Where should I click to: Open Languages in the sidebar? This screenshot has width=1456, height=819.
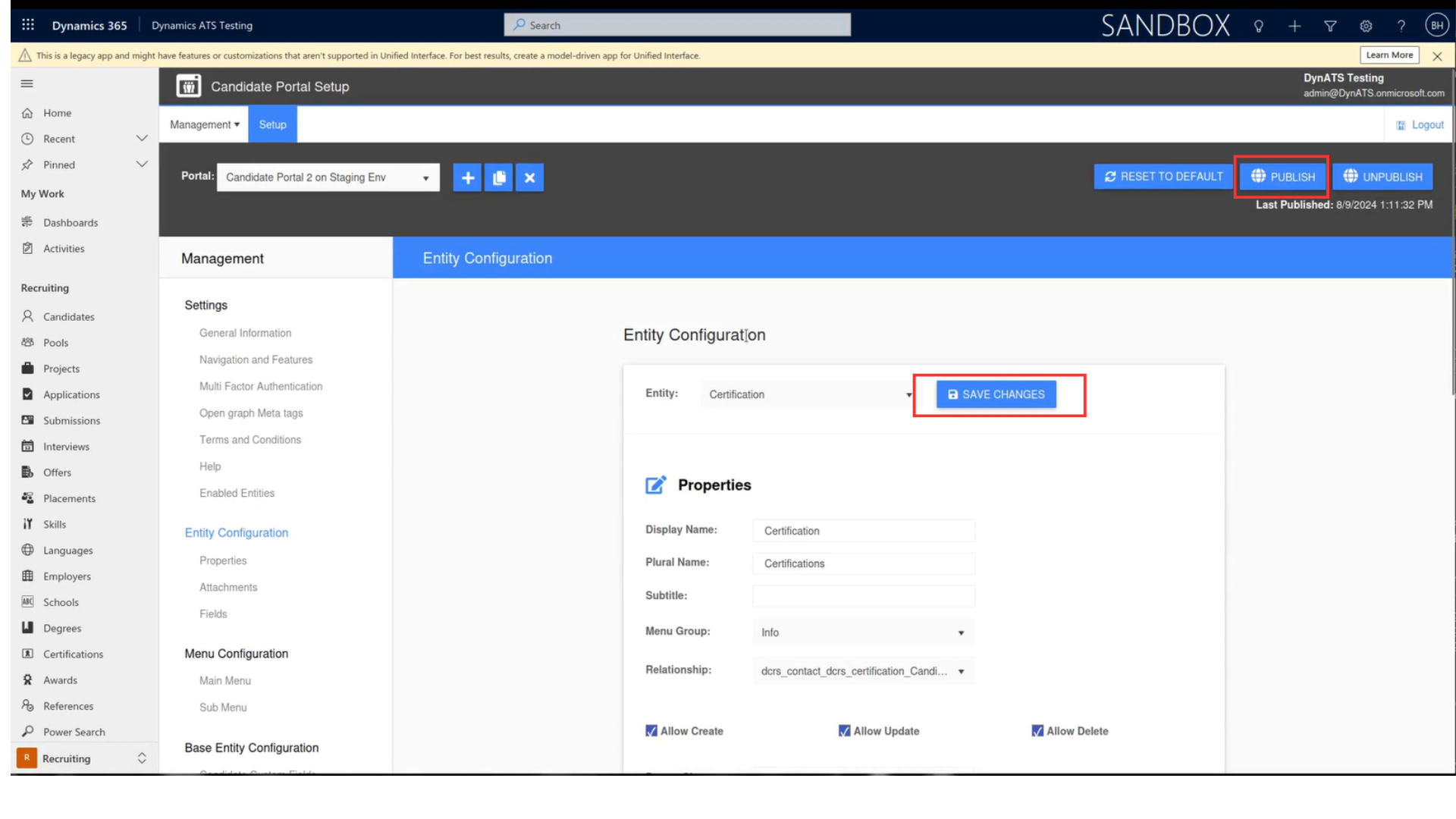tap(67, 551)
